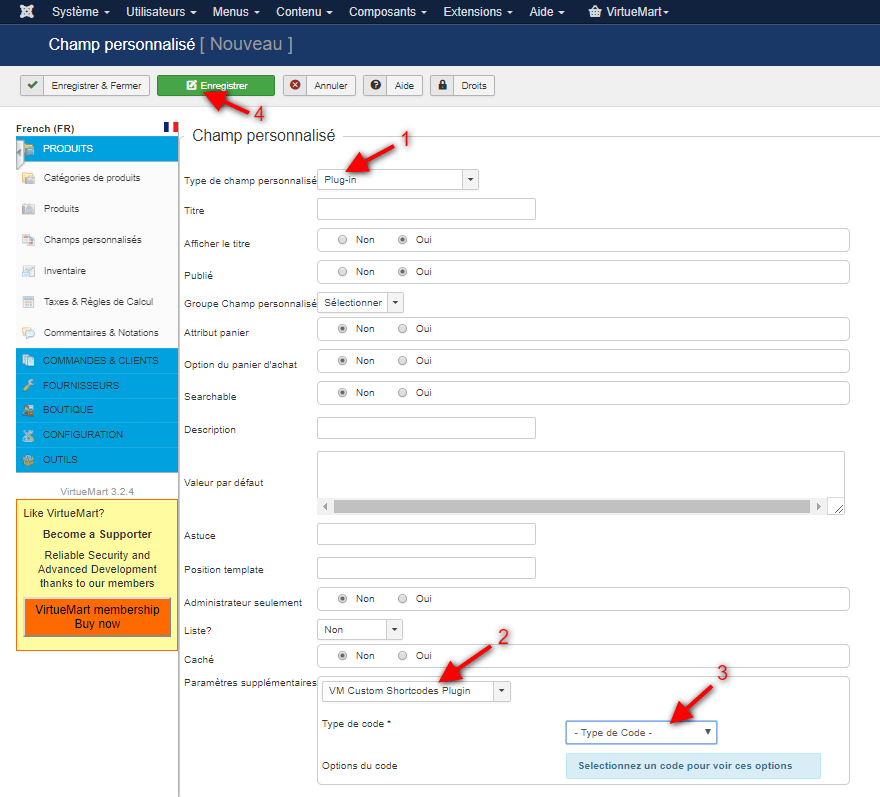This screenshot has width=880, height=797.
Task: Click the red Annuler cancel icon
Action: pyautogui.click(x=295, y=86)
